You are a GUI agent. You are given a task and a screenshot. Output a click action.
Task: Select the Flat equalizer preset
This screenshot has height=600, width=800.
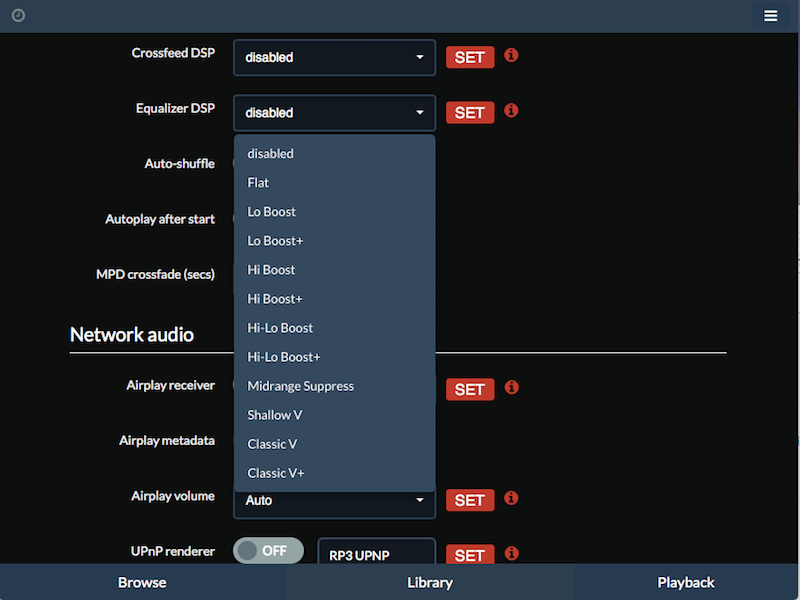[x=335, y=183]
